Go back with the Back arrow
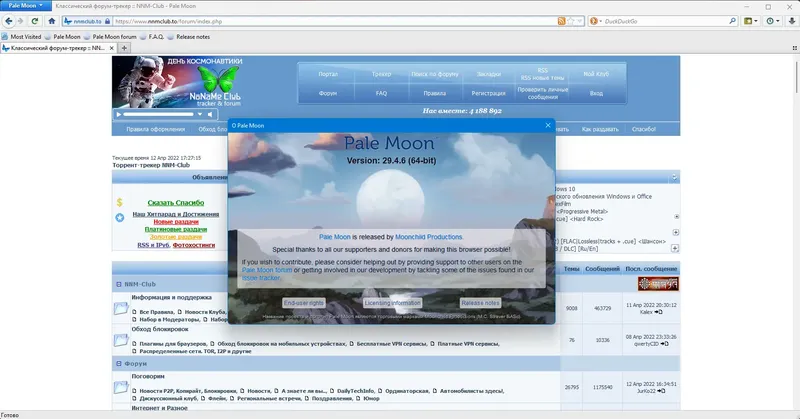Image resolution: width=800 pixels, height=419 pixels. [9, 21]
